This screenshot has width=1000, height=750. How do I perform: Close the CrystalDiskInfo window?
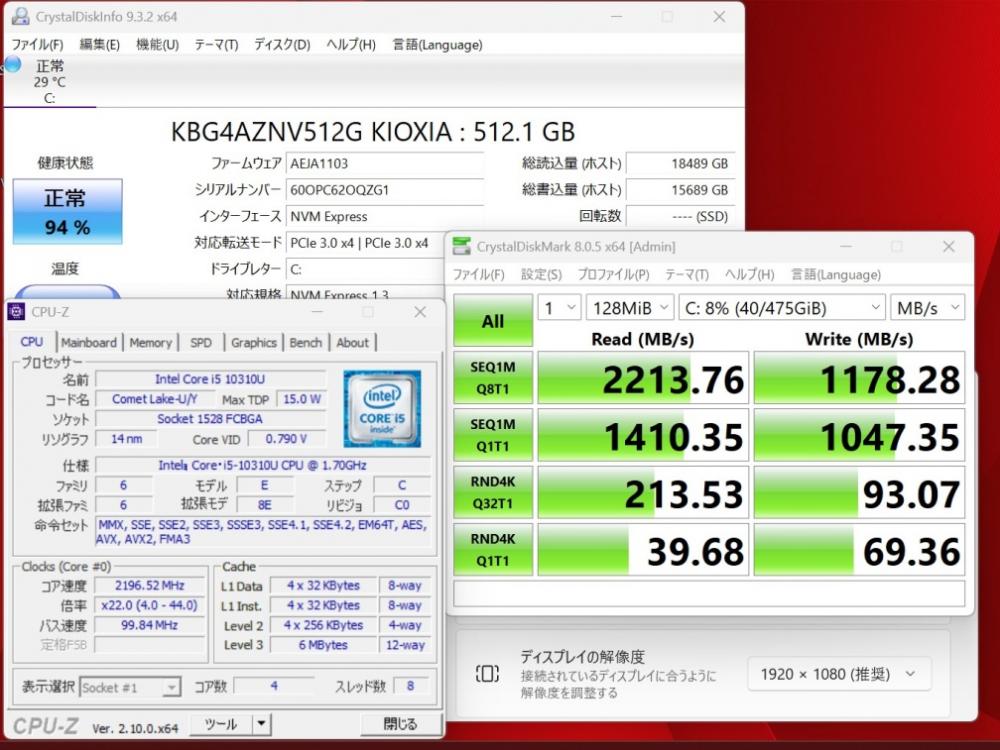click(719, 17)
